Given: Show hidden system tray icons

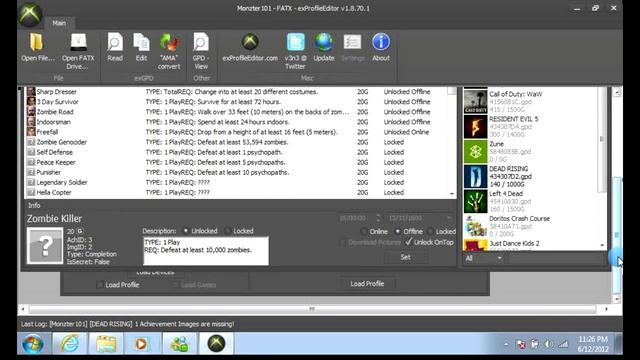Looking at the screenshot, I should tap(506, 344).
